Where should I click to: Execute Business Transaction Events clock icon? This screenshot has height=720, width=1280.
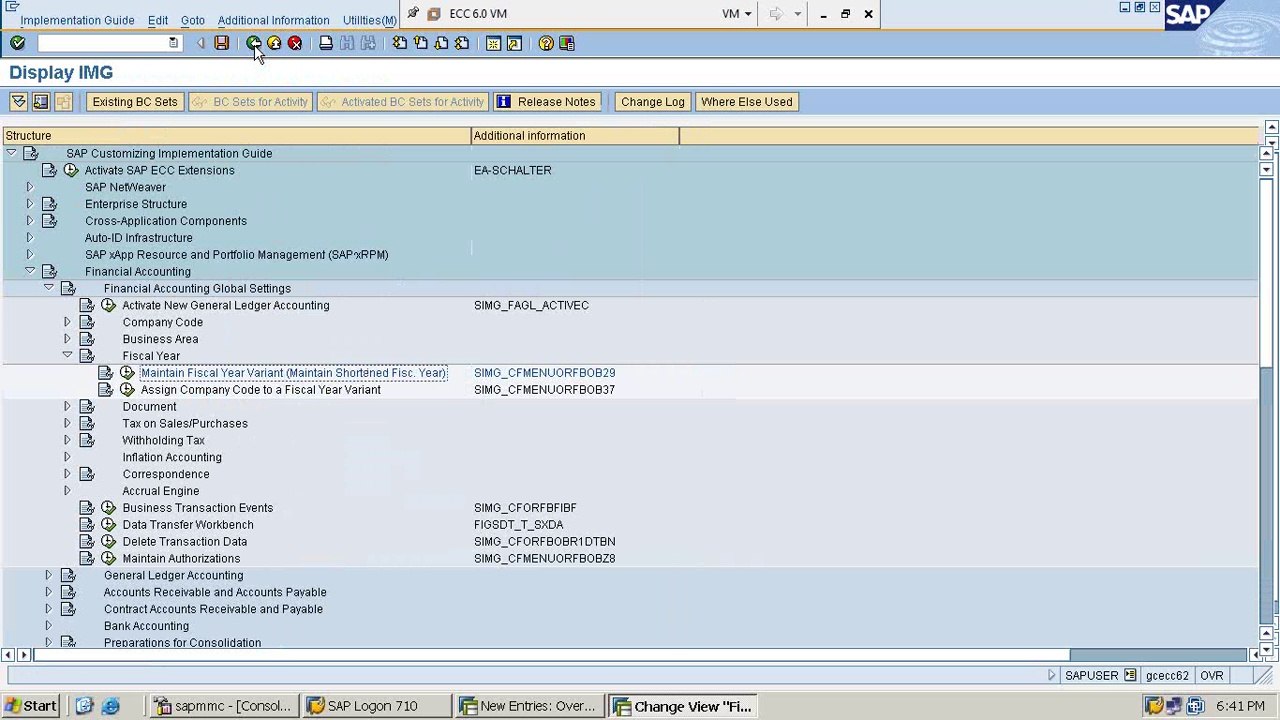pyautogui.click(x=108, y=507)
